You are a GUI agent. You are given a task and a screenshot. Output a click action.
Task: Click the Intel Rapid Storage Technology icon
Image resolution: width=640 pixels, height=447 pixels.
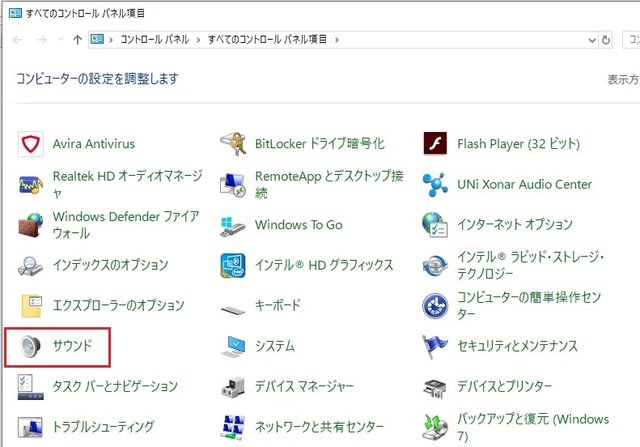435,265
